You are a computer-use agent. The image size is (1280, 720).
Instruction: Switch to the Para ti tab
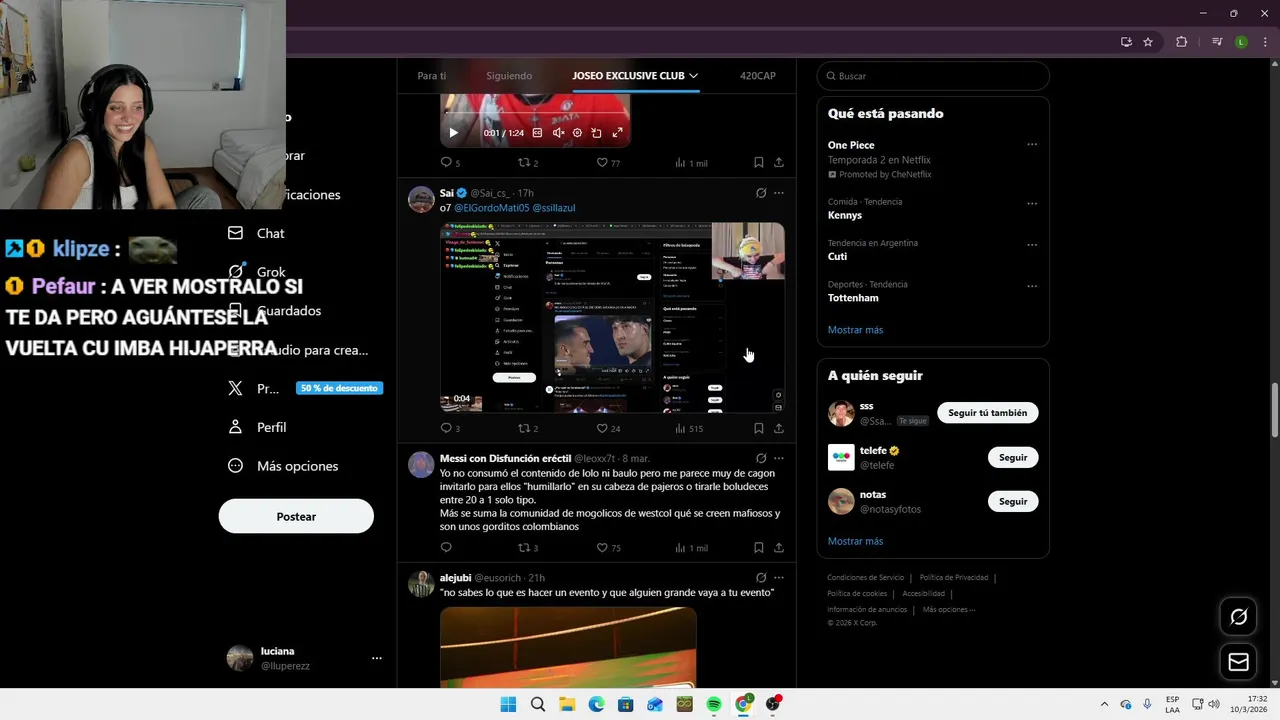point(432,76)
